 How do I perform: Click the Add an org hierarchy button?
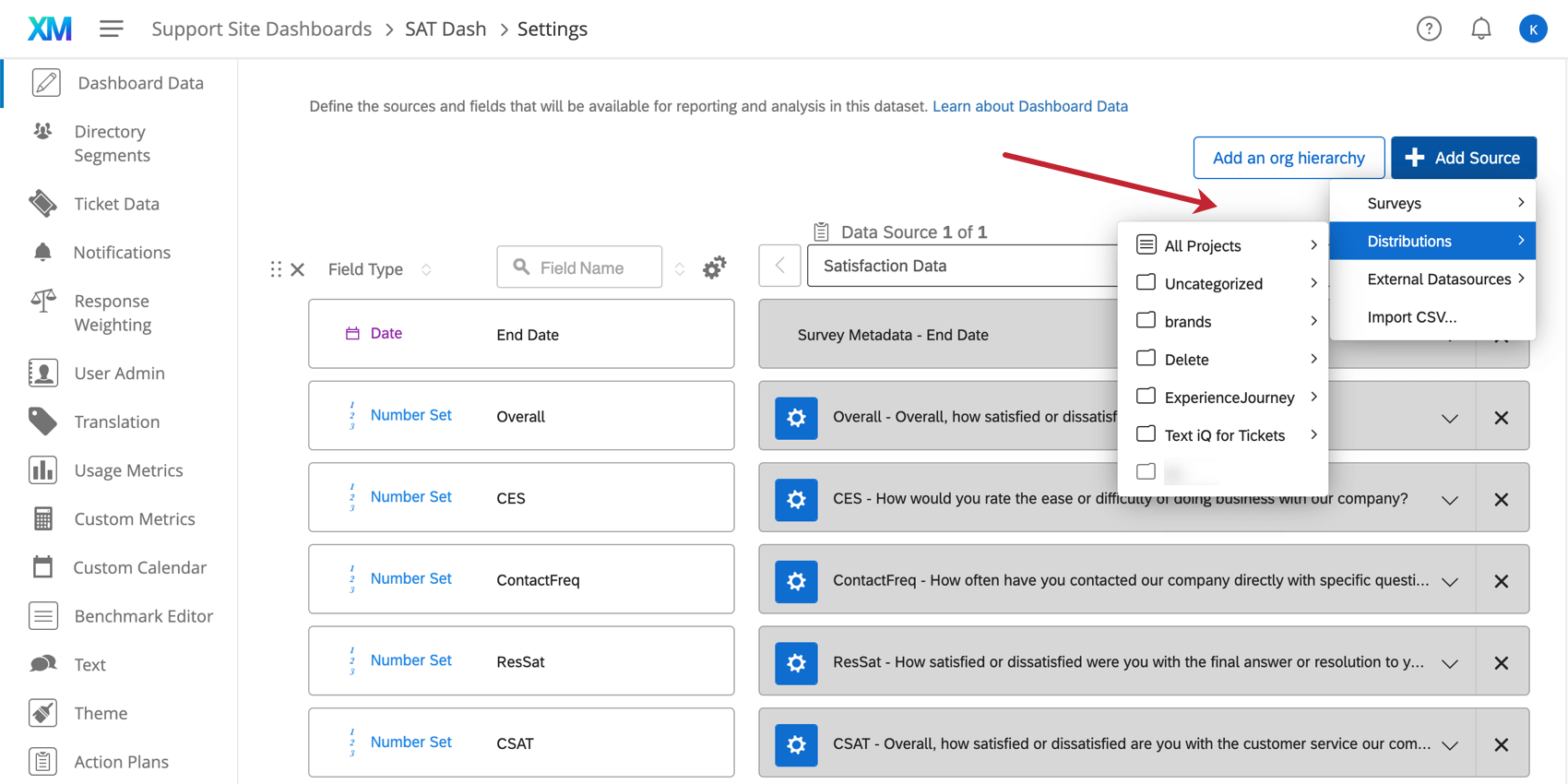1288,158
